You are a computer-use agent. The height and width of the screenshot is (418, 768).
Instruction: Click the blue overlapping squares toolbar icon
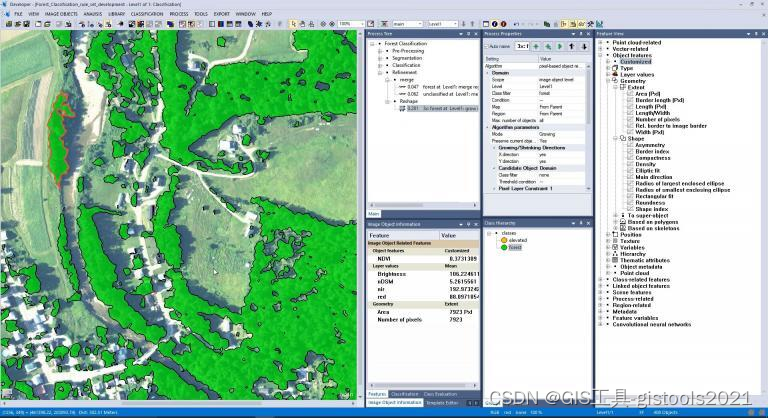point(170,24)
